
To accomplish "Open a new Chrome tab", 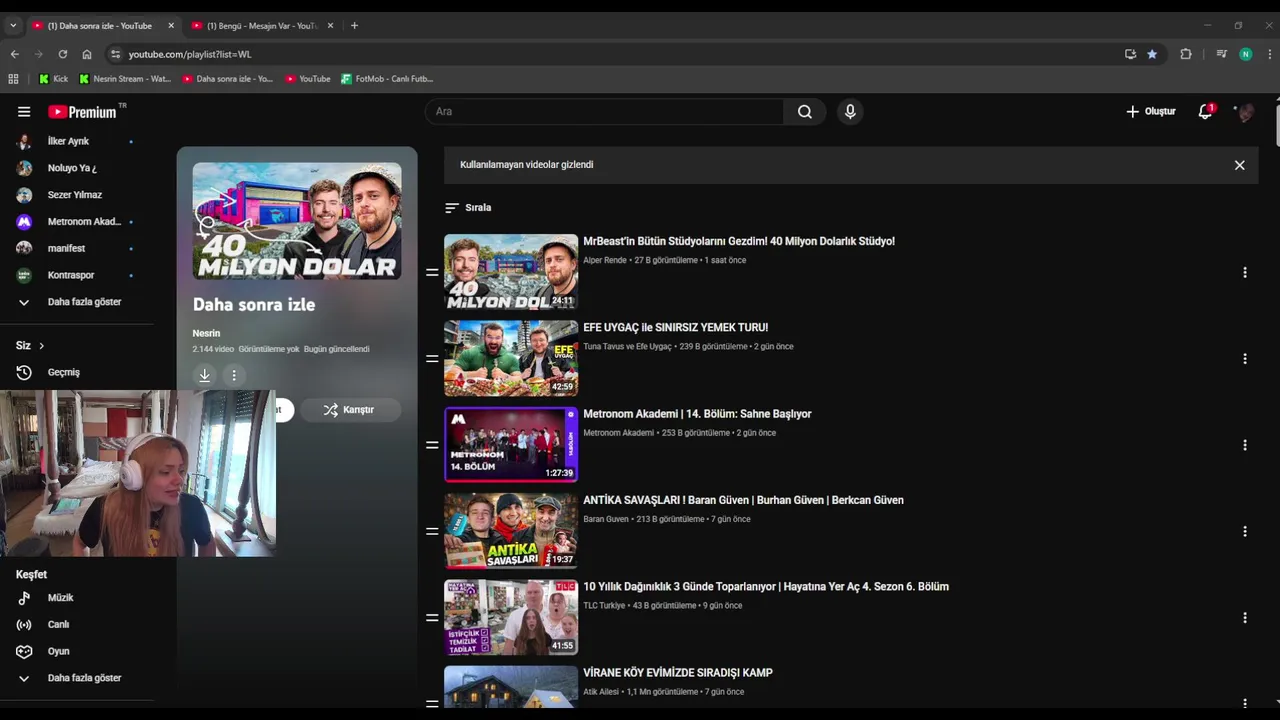I will pos(354,26).
